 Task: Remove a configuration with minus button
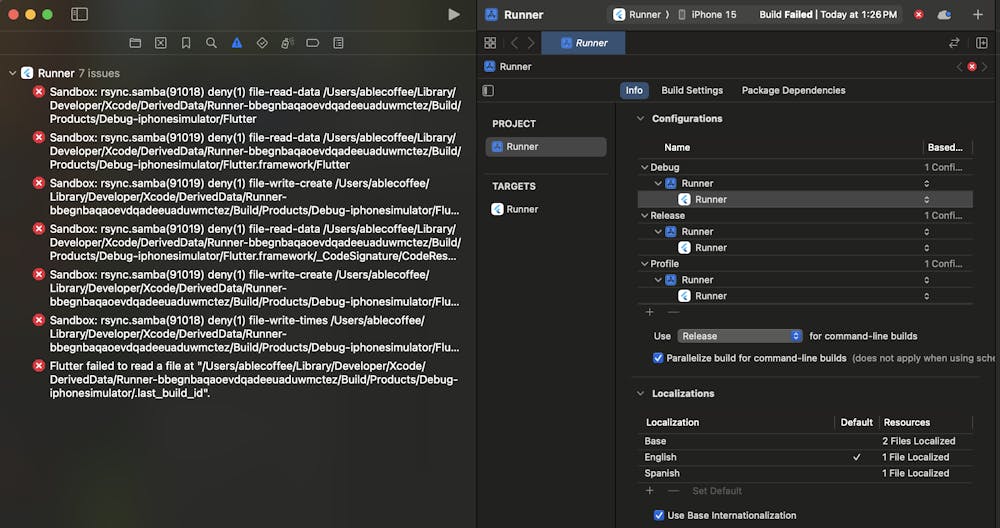[673, 312]
